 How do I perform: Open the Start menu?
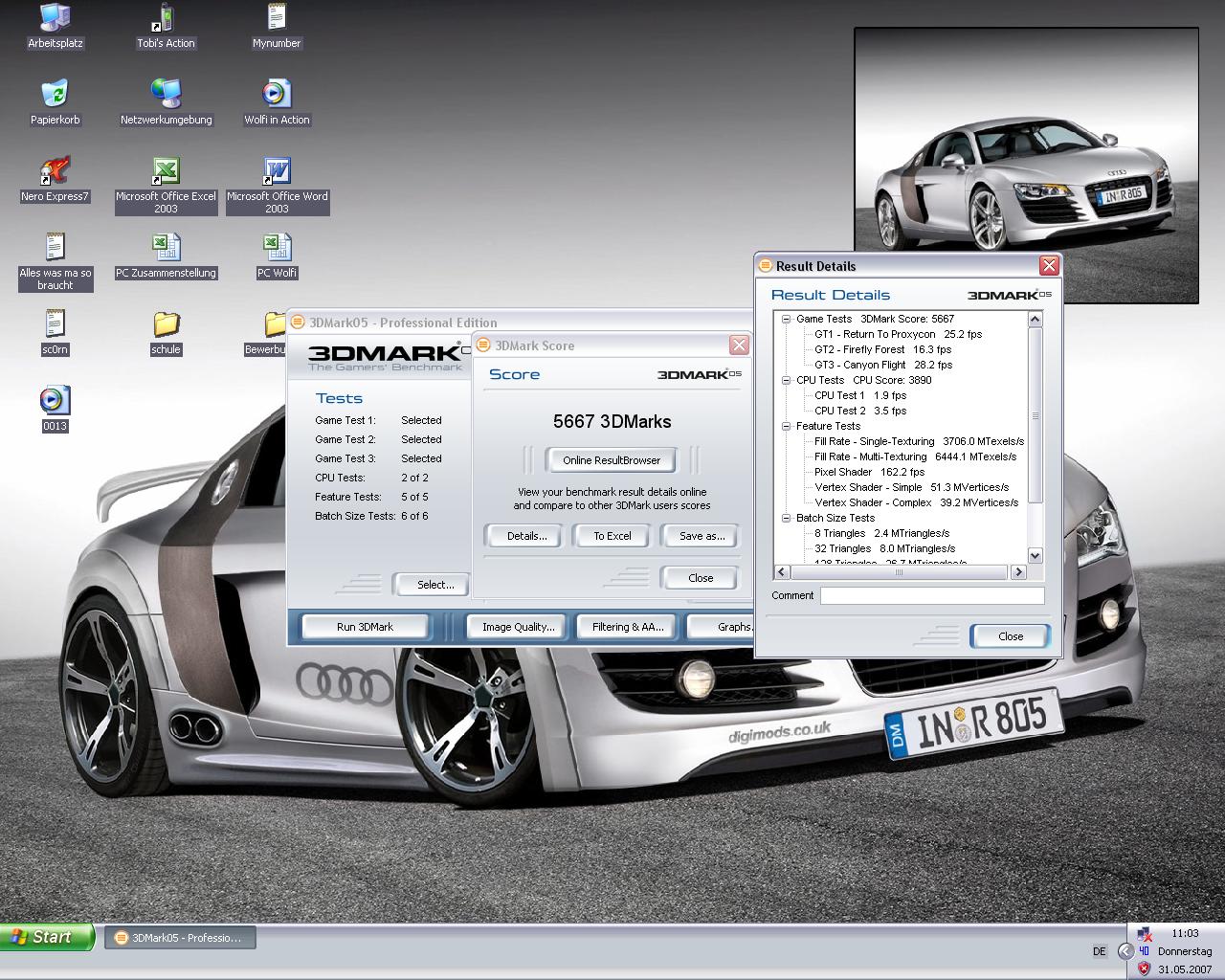(48, 937)
